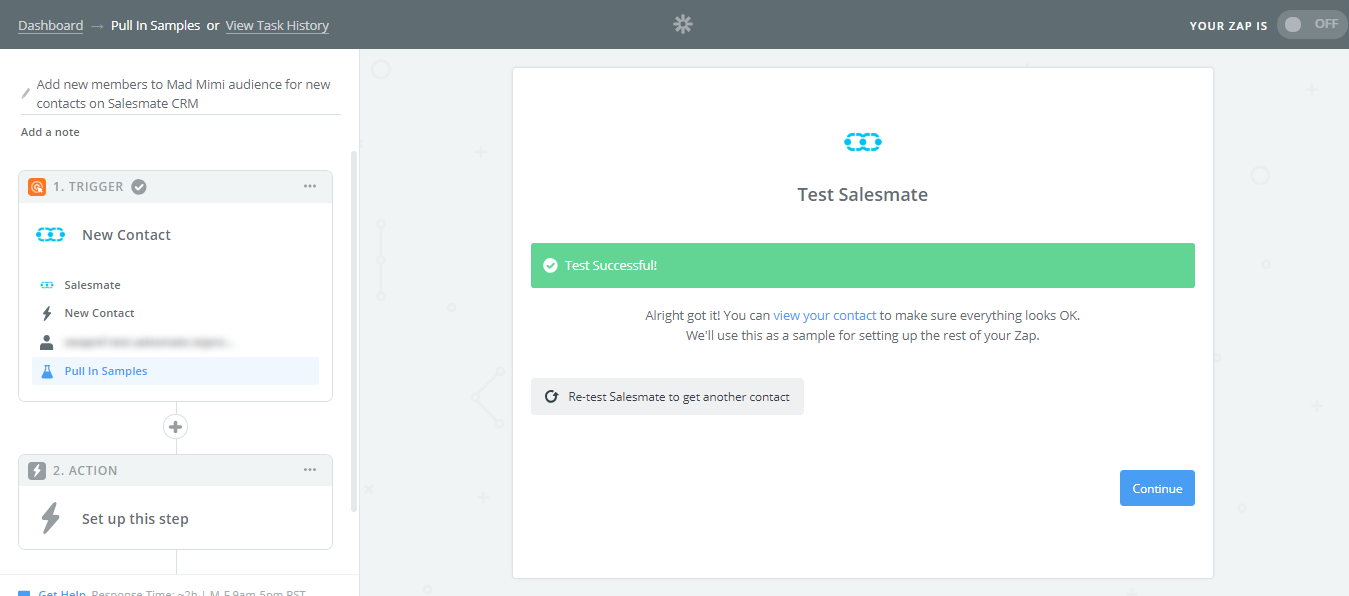Click the gray lightning action step icon
The width and height of the screenshot is (1349, 596).
37,471
